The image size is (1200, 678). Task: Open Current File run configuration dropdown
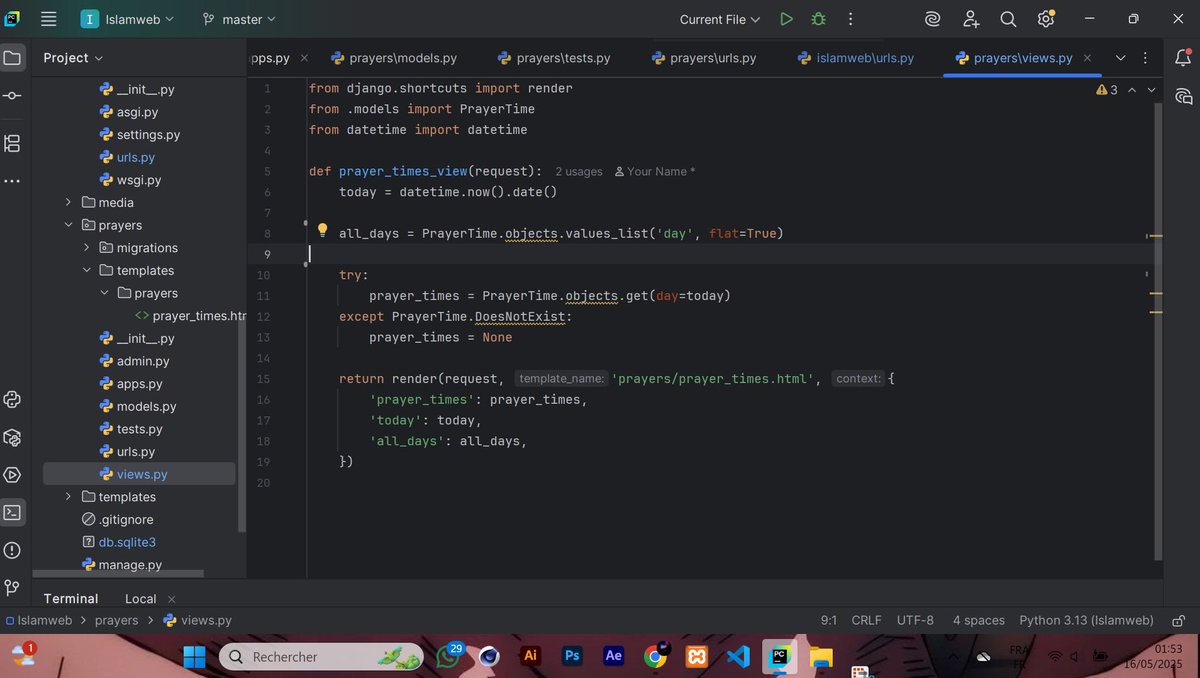(x=720, y=19)
